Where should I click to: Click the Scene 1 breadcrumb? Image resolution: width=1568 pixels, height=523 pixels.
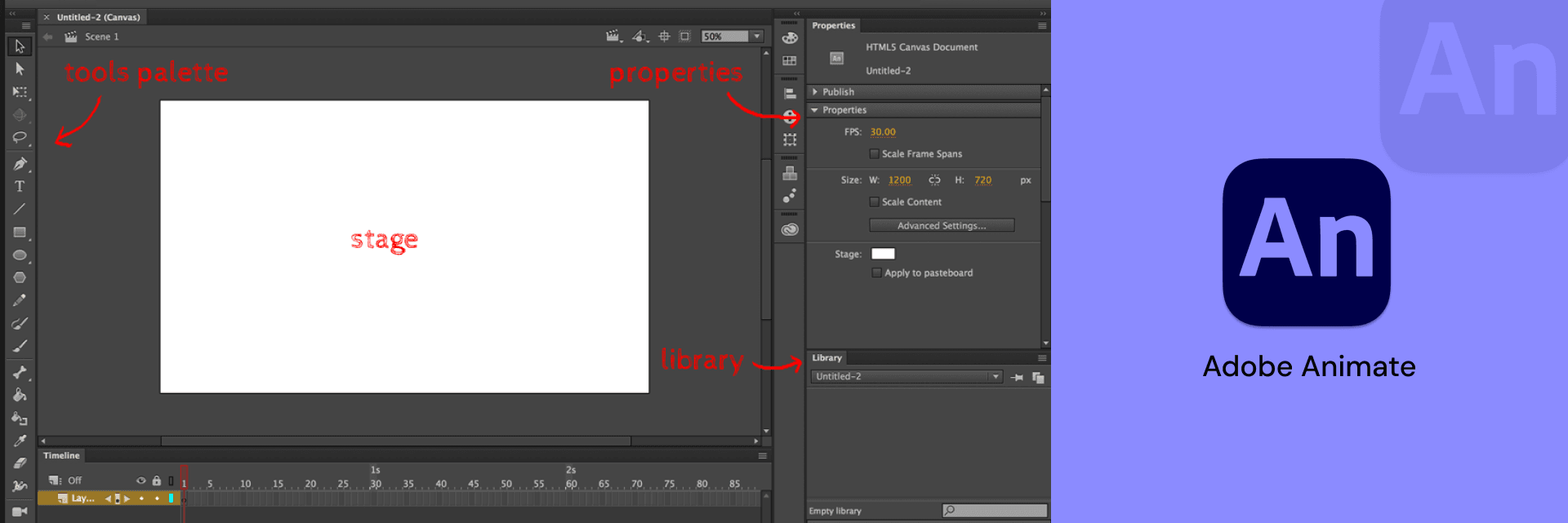102,37
